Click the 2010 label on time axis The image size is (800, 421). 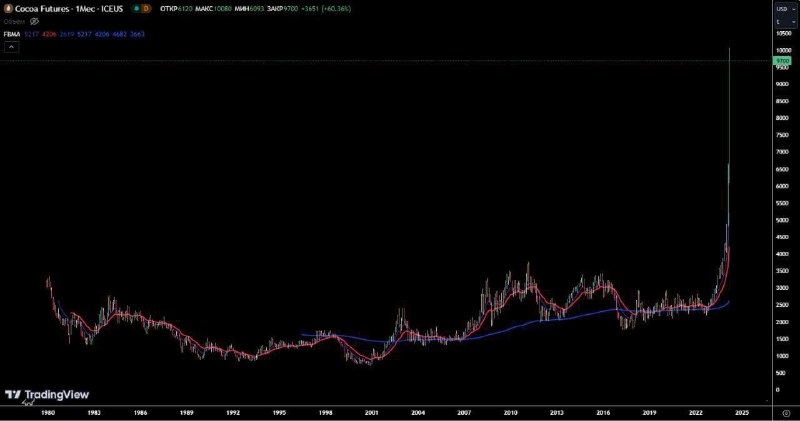pos(510,412)
